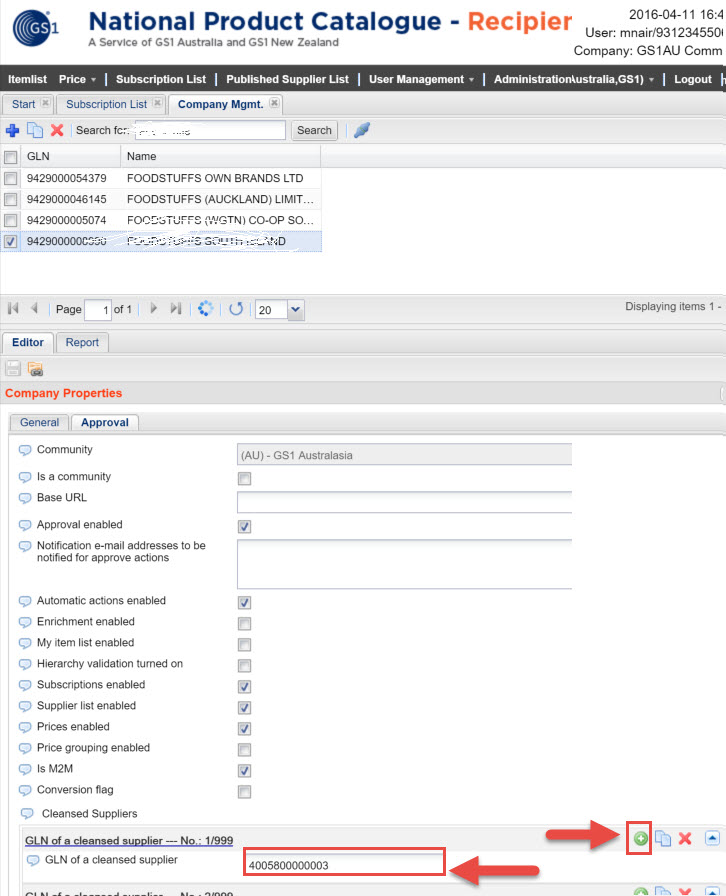Toggle Automatic actions enabled checkbox
726x896 pixels.
[x=244, y=602]
